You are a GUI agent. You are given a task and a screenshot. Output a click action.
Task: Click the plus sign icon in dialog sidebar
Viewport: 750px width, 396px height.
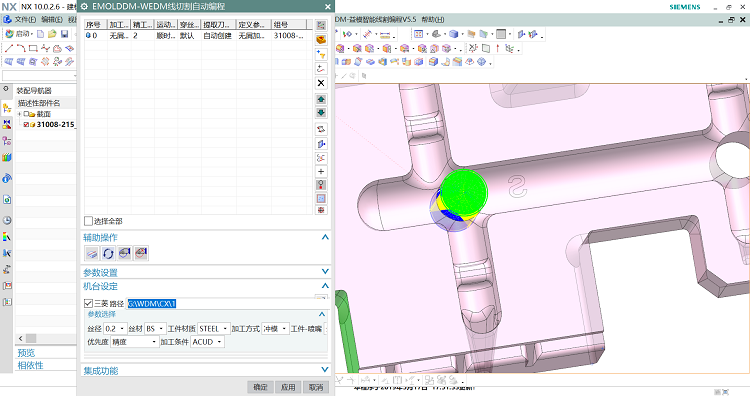click(321, 171)
